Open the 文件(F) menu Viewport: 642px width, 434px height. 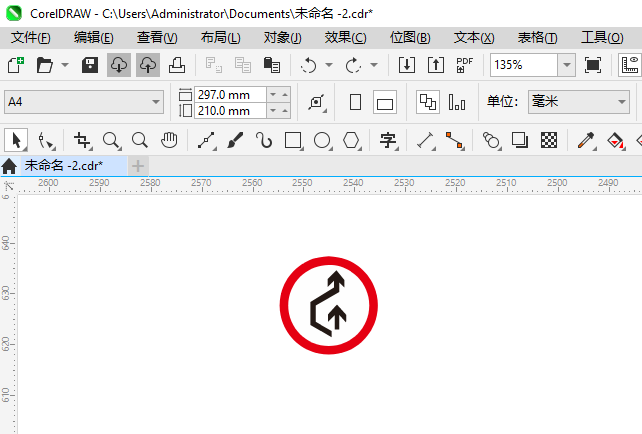31,38
